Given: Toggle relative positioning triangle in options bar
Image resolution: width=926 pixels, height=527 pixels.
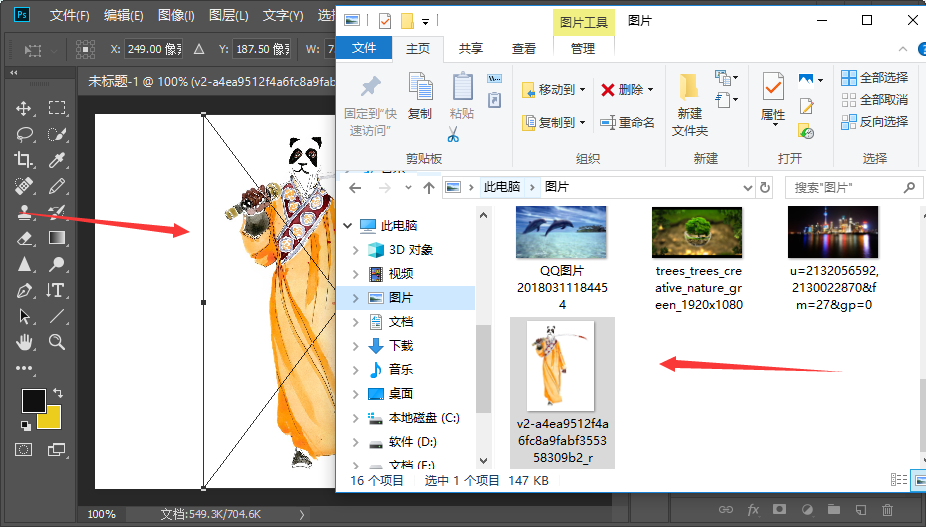Looking at the screenshot, I should coord(199,49).
